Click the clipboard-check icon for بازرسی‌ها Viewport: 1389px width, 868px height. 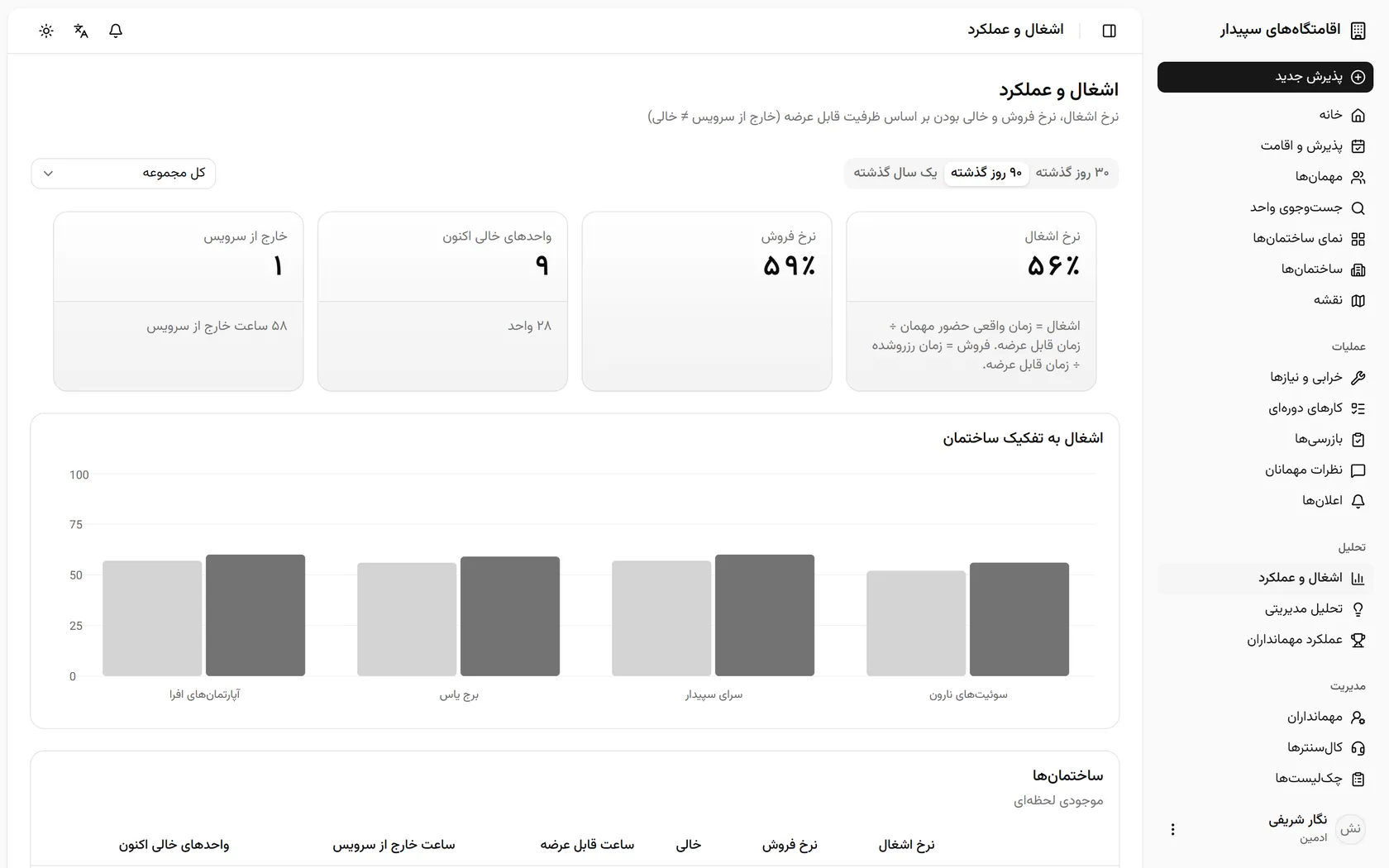(1358, 440)
